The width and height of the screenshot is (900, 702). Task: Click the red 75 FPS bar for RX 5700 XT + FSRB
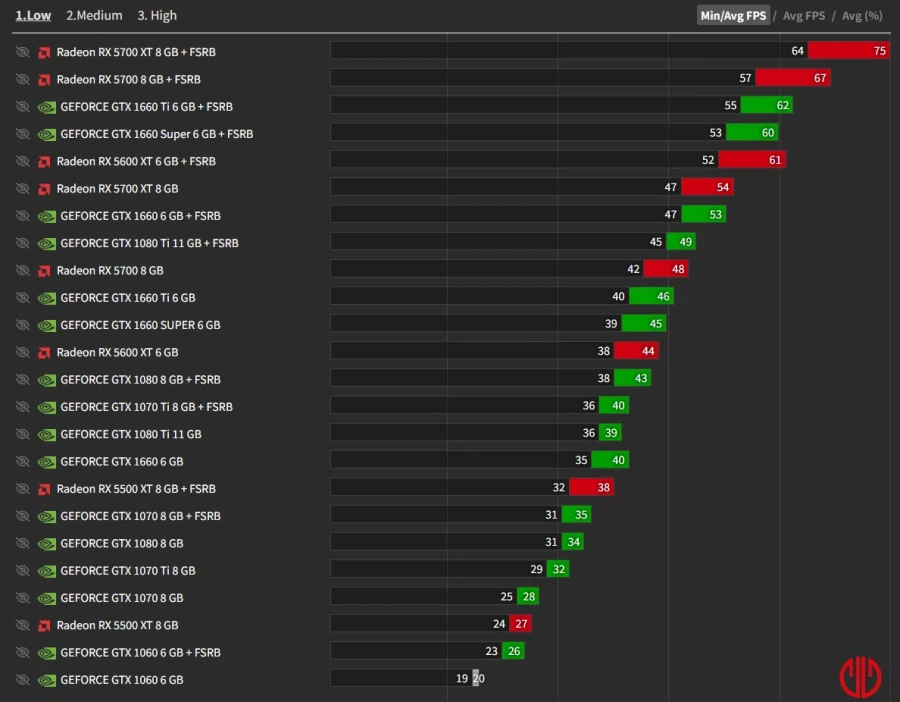tap(848, 51)
